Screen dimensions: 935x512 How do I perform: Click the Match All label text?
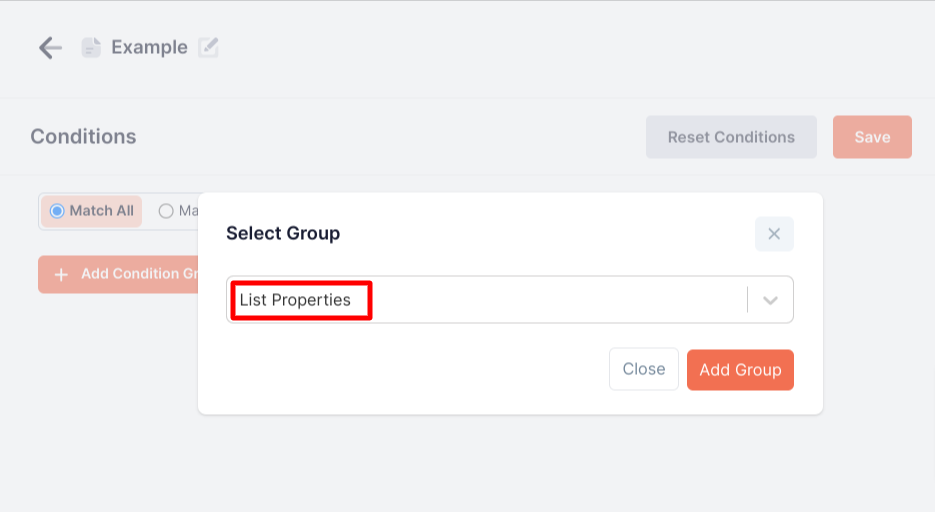(x=101, y=211)
